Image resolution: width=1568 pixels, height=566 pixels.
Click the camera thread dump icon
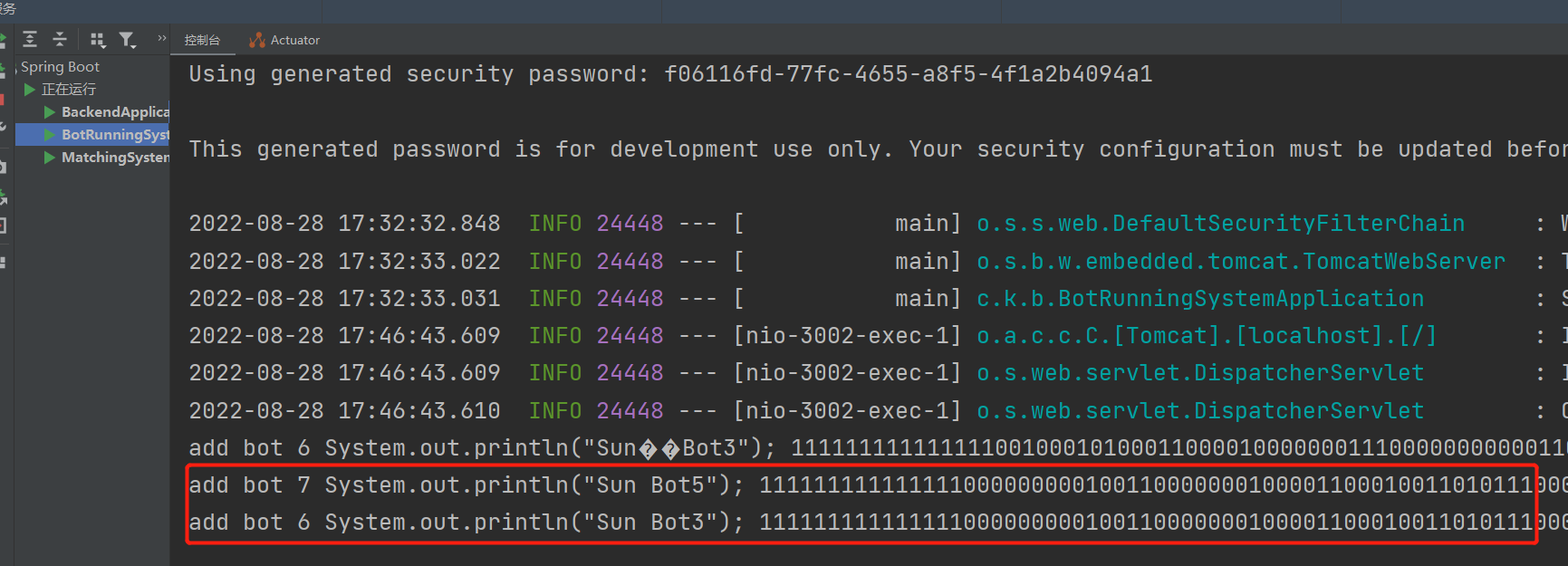(x=3, y=167)
